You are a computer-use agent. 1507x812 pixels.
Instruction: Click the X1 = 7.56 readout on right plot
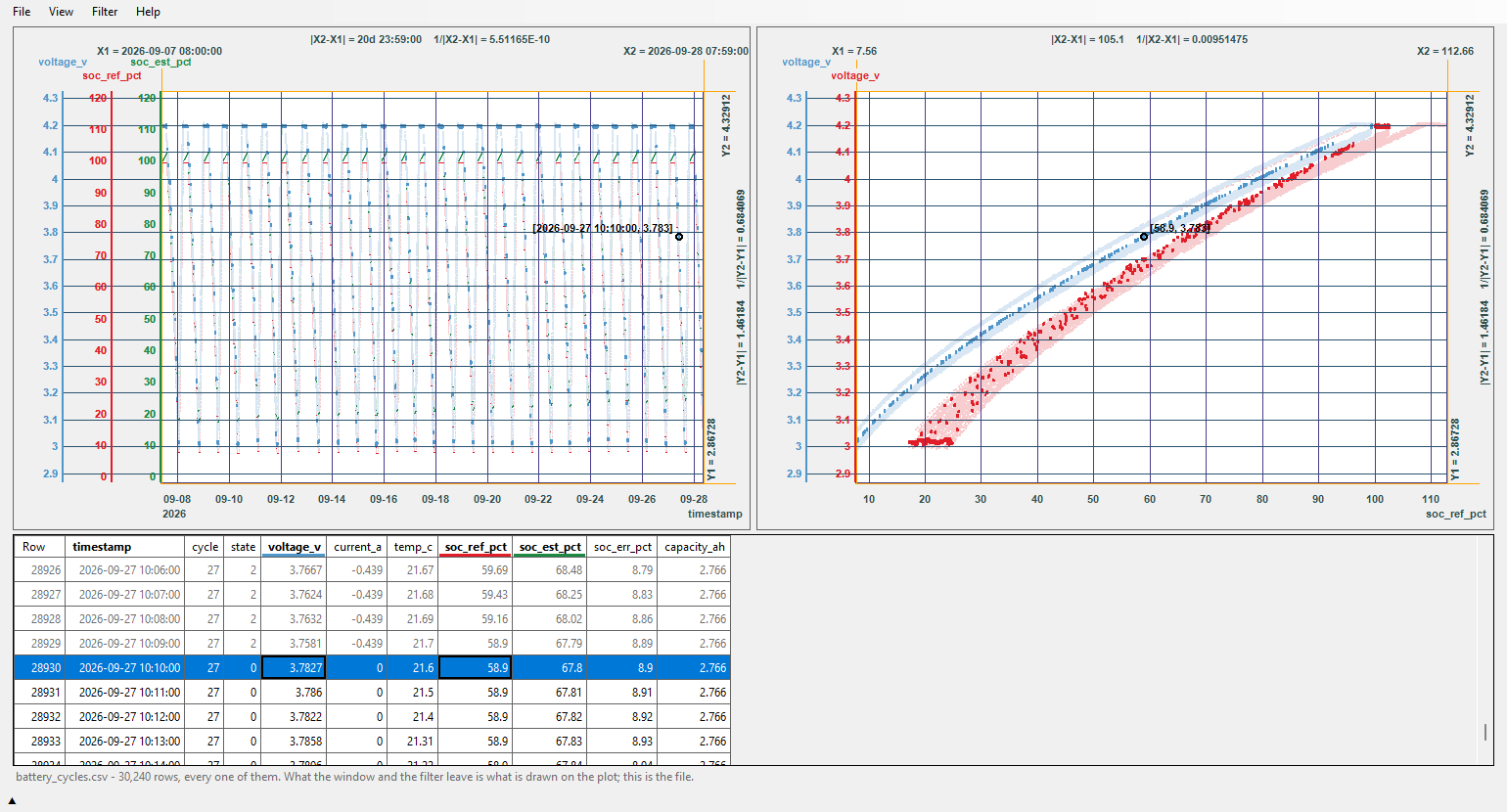pos(854,51)
